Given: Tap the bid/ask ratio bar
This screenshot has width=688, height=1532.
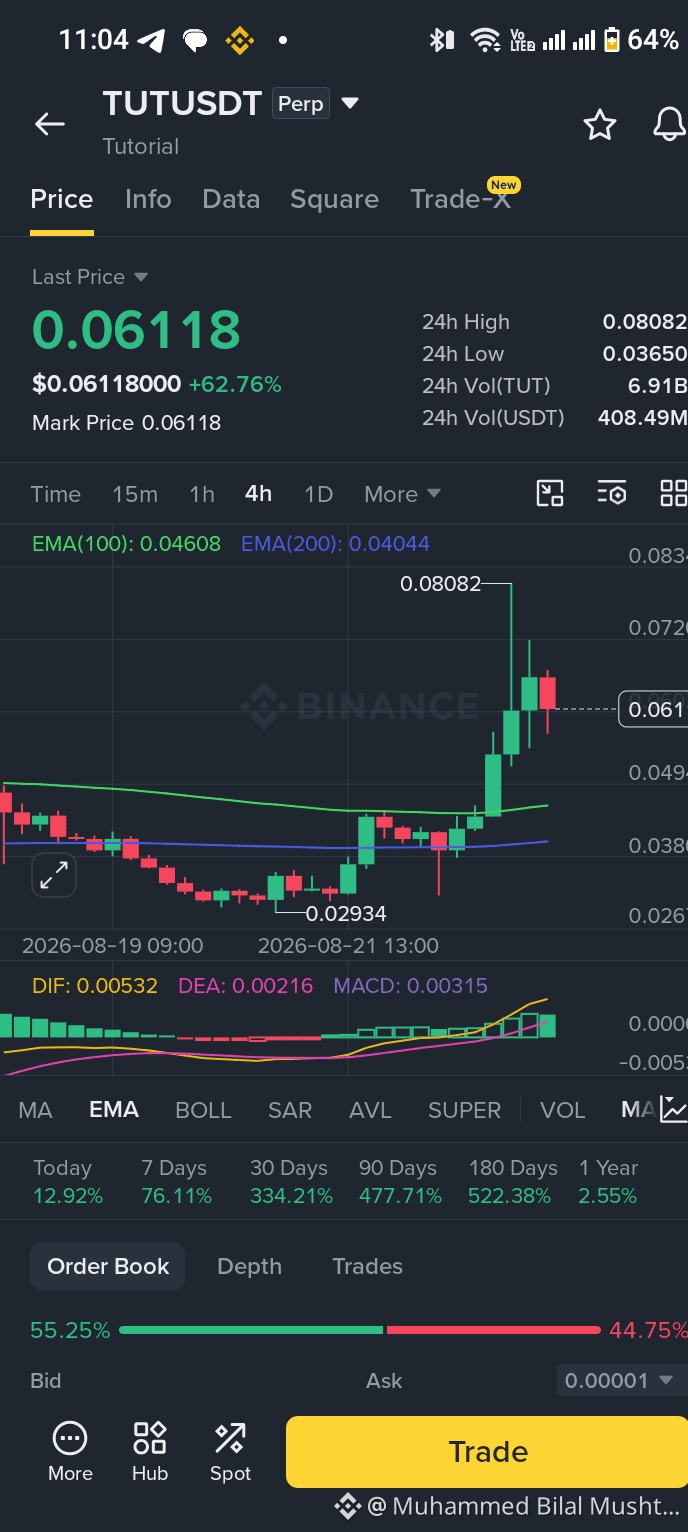Looking at the screenshot, I should (x=360, y=1330).
